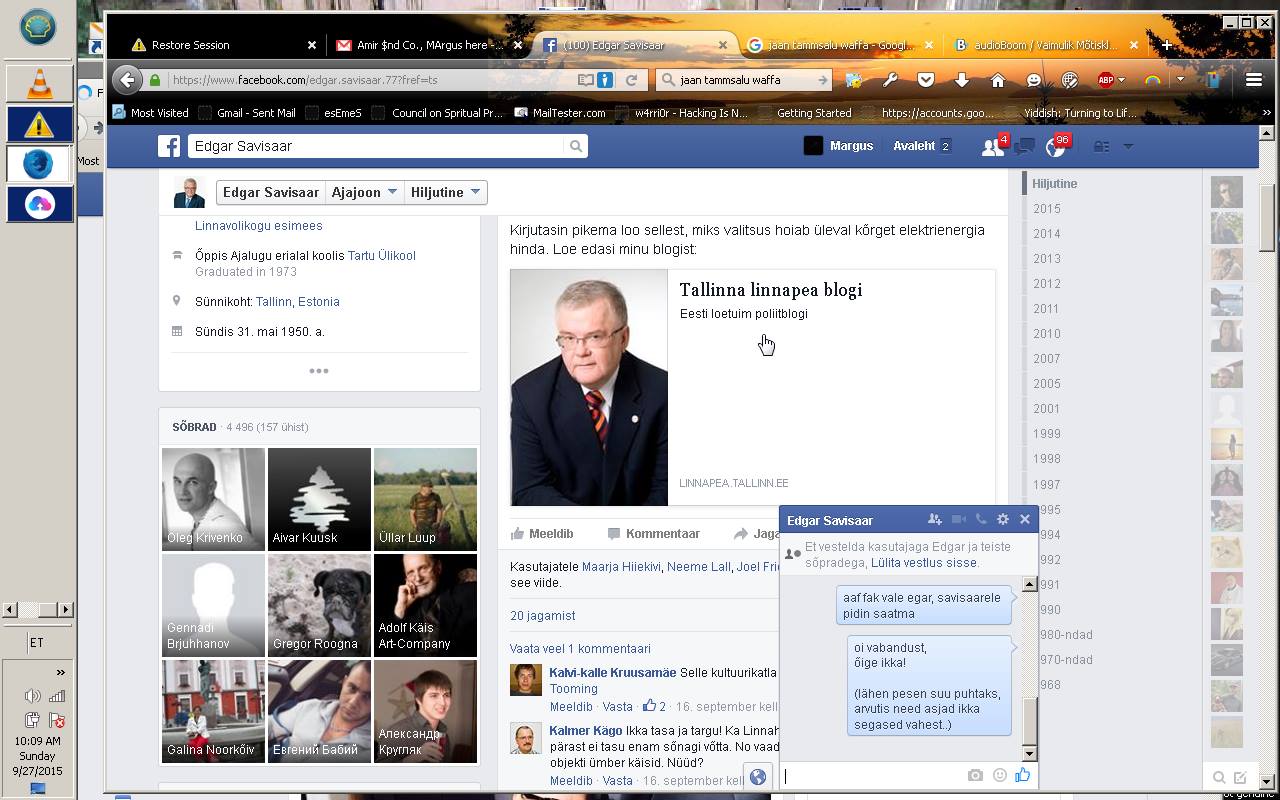Expand Facebook account dropdown arrow

click(x=1128, y=147)
